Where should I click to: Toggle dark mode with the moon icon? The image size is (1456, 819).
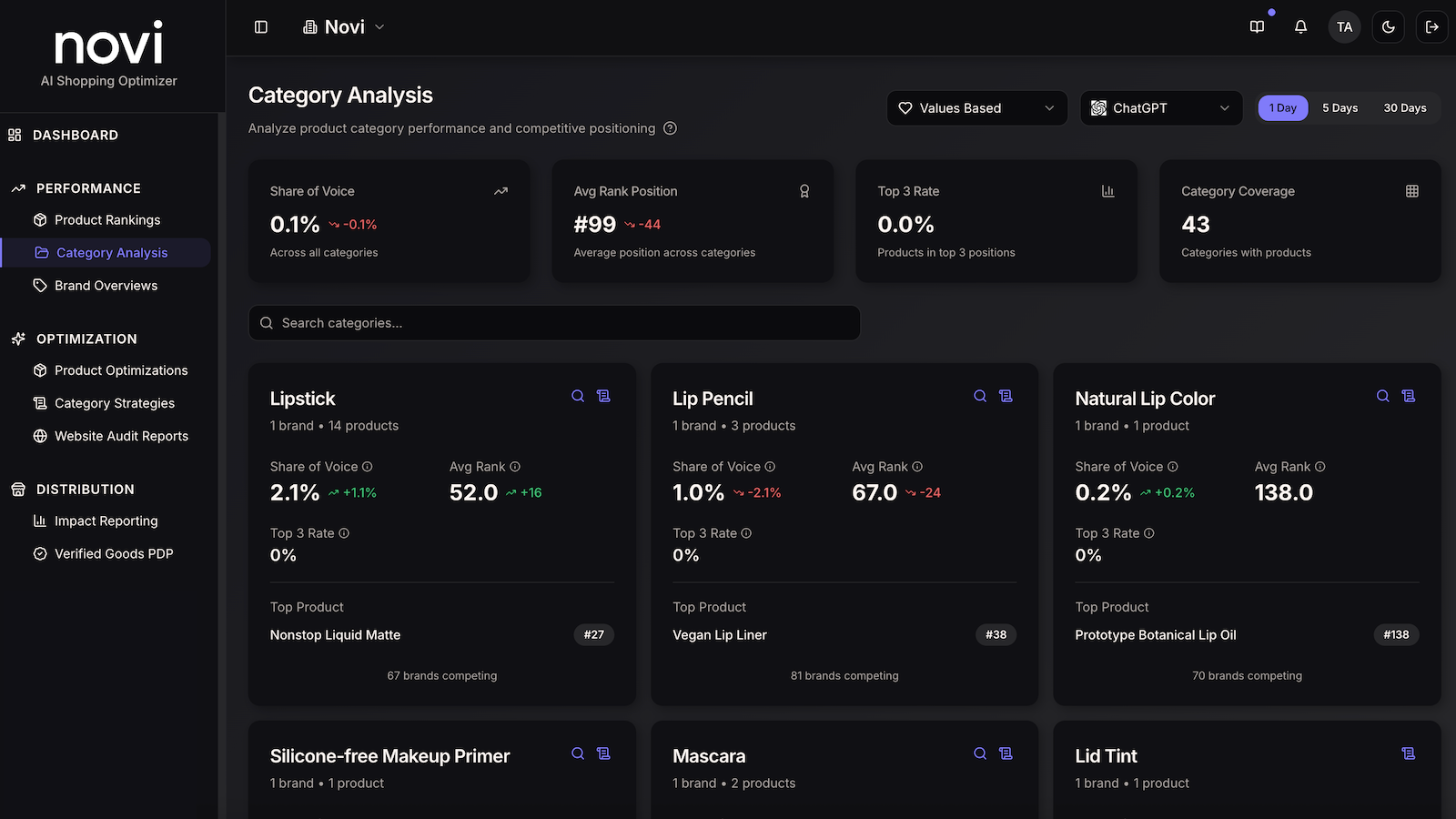point(1388,27)
